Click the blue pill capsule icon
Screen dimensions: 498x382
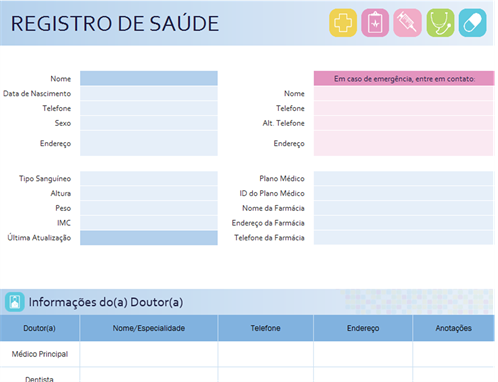[472, 23]
